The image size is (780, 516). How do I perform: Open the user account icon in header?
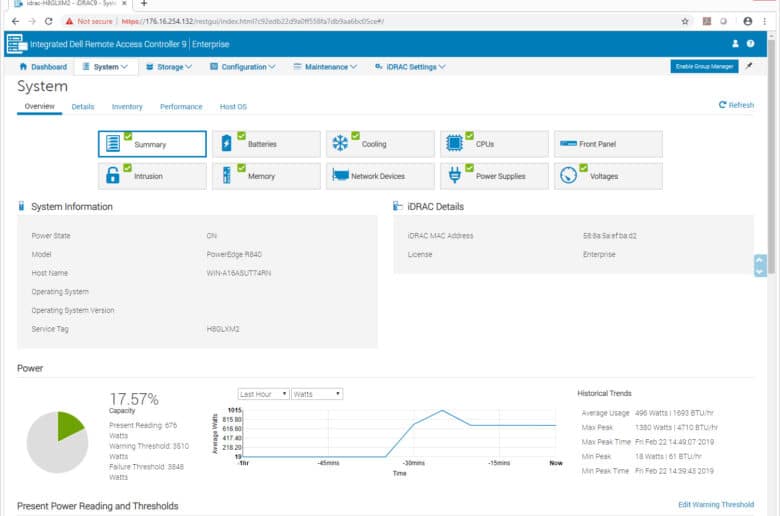click(735, 44)
